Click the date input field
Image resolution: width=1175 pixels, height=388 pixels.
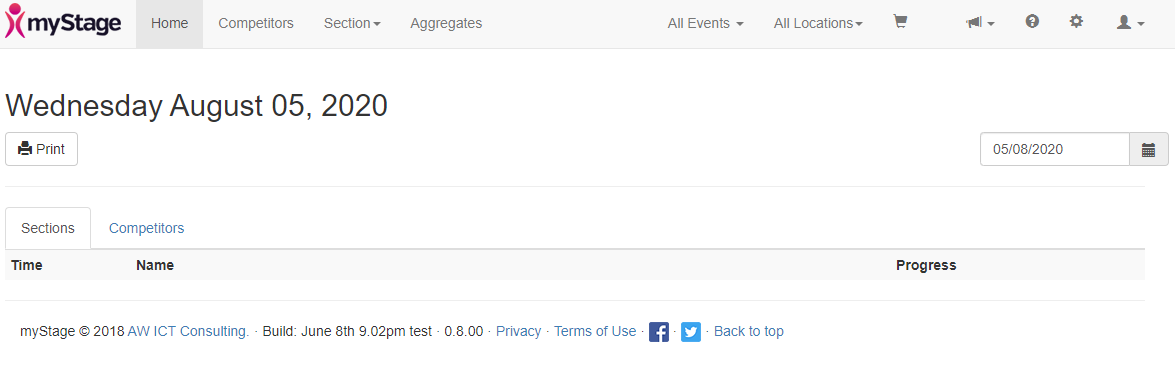tap(1054, 149)
